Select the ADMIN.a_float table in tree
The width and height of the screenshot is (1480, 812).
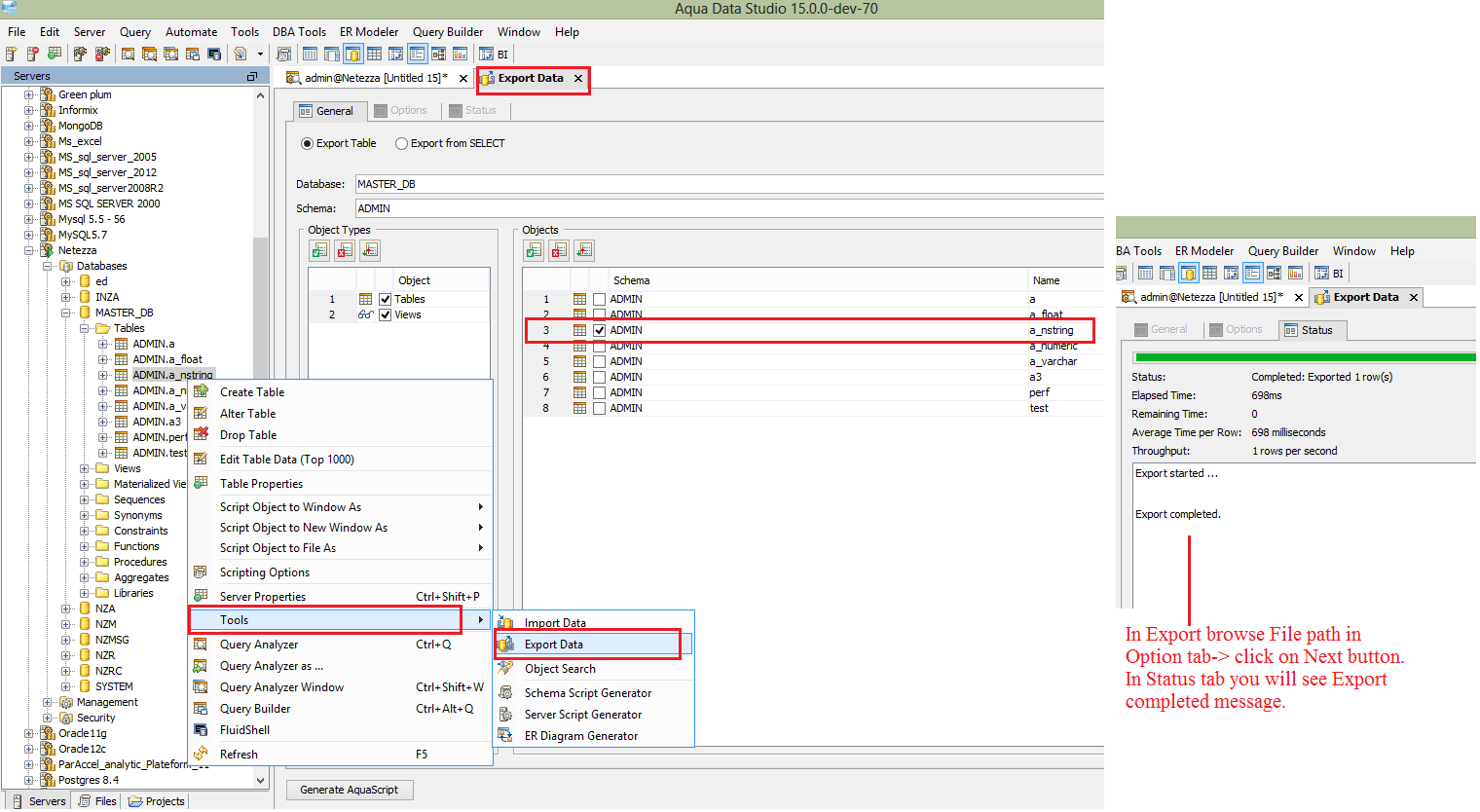pos(167,359)
